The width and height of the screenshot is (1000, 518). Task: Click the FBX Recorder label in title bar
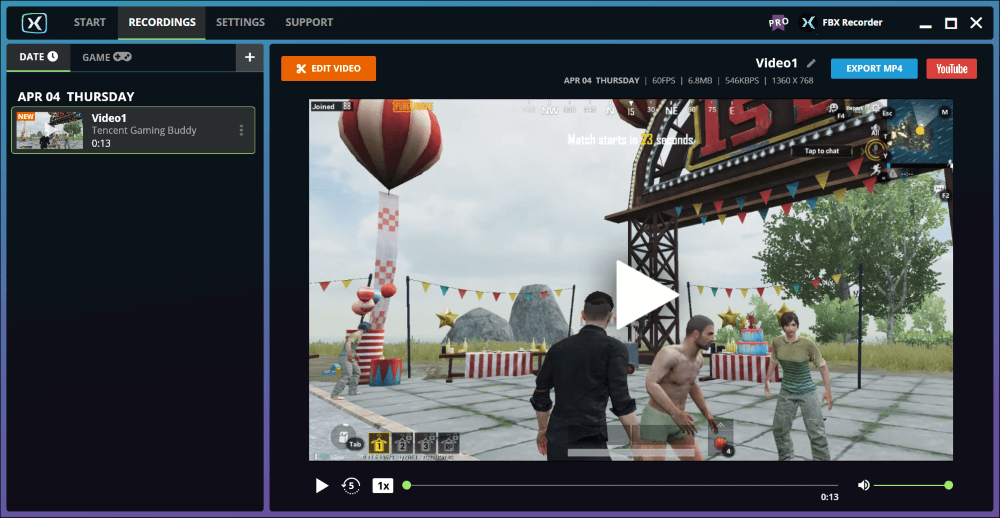(x=851, y=23)
